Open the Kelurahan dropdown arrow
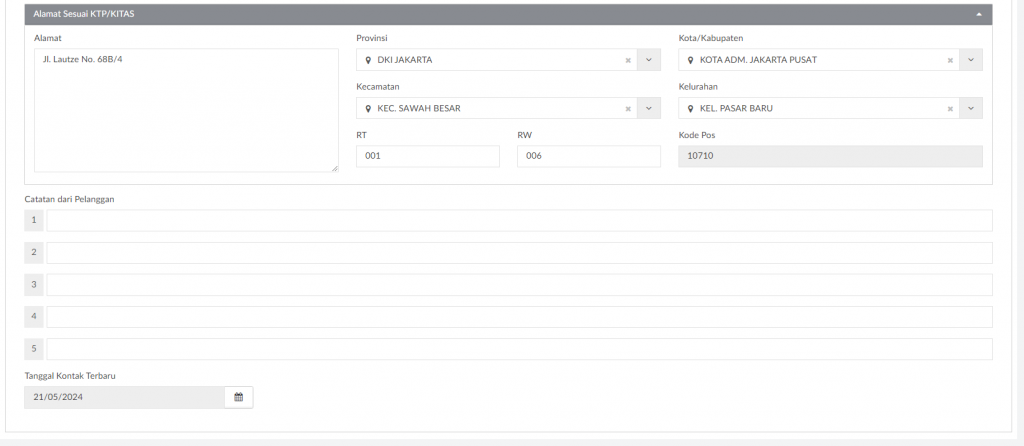 [x=971, y=108]
